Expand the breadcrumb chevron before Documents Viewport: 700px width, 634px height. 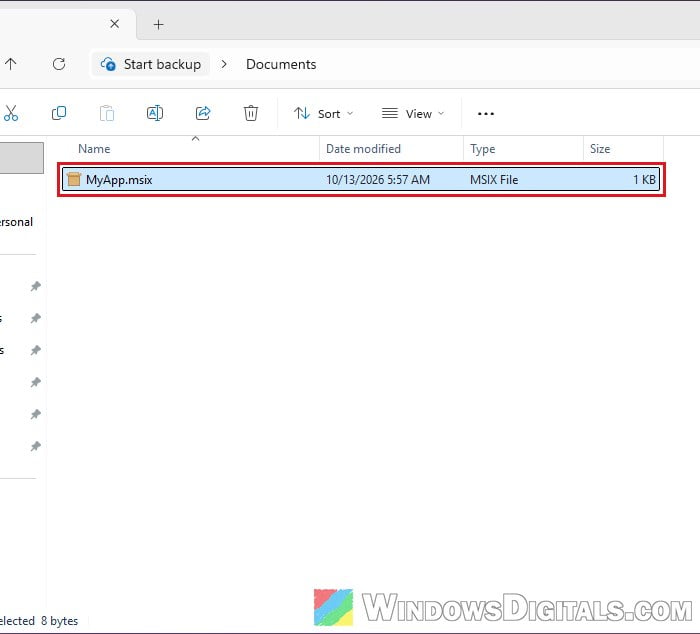coord(224,64)
